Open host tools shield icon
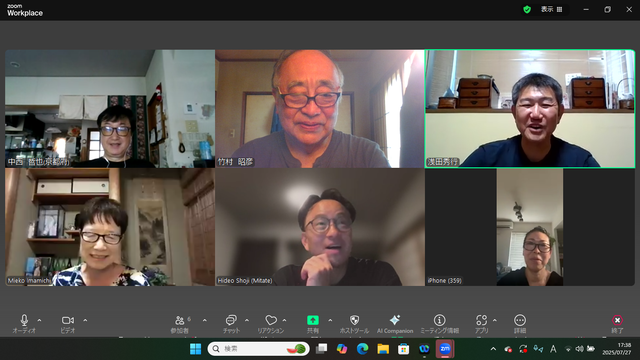The image size is (640, 360). point(354,320)
